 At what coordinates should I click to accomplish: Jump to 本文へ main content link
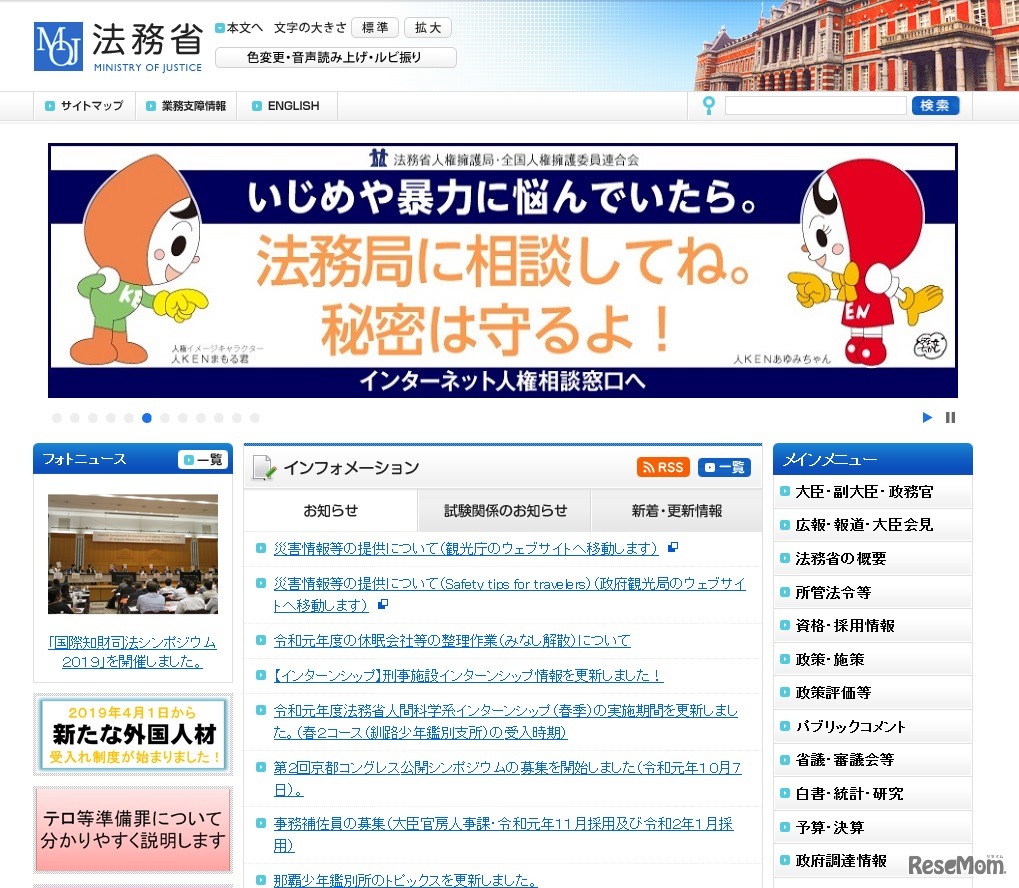coord(239,28)
